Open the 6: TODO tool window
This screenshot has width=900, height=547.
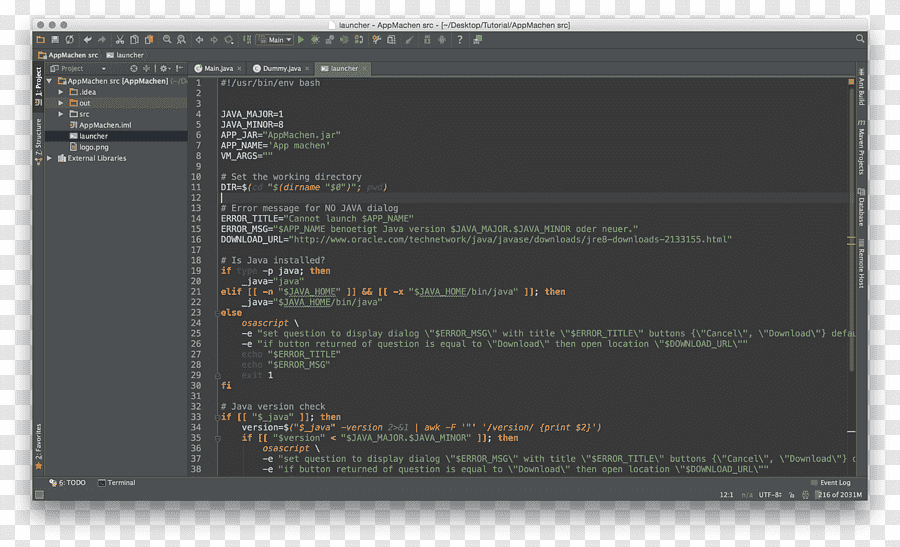pos(68,483)
